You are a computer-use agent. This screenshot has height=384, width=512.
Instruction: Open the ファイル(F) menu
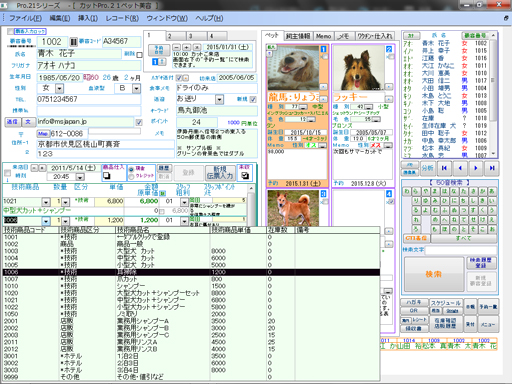tap(25, 18)
